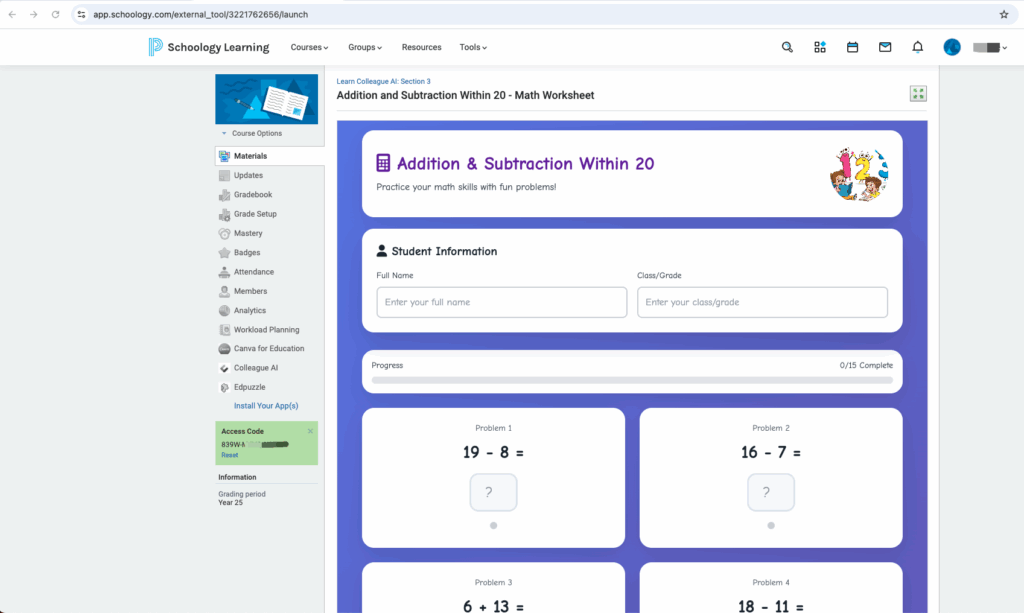Click the Install Your App(s) link
Screen dimensions: 1024x613
click(x=266, y=406)
